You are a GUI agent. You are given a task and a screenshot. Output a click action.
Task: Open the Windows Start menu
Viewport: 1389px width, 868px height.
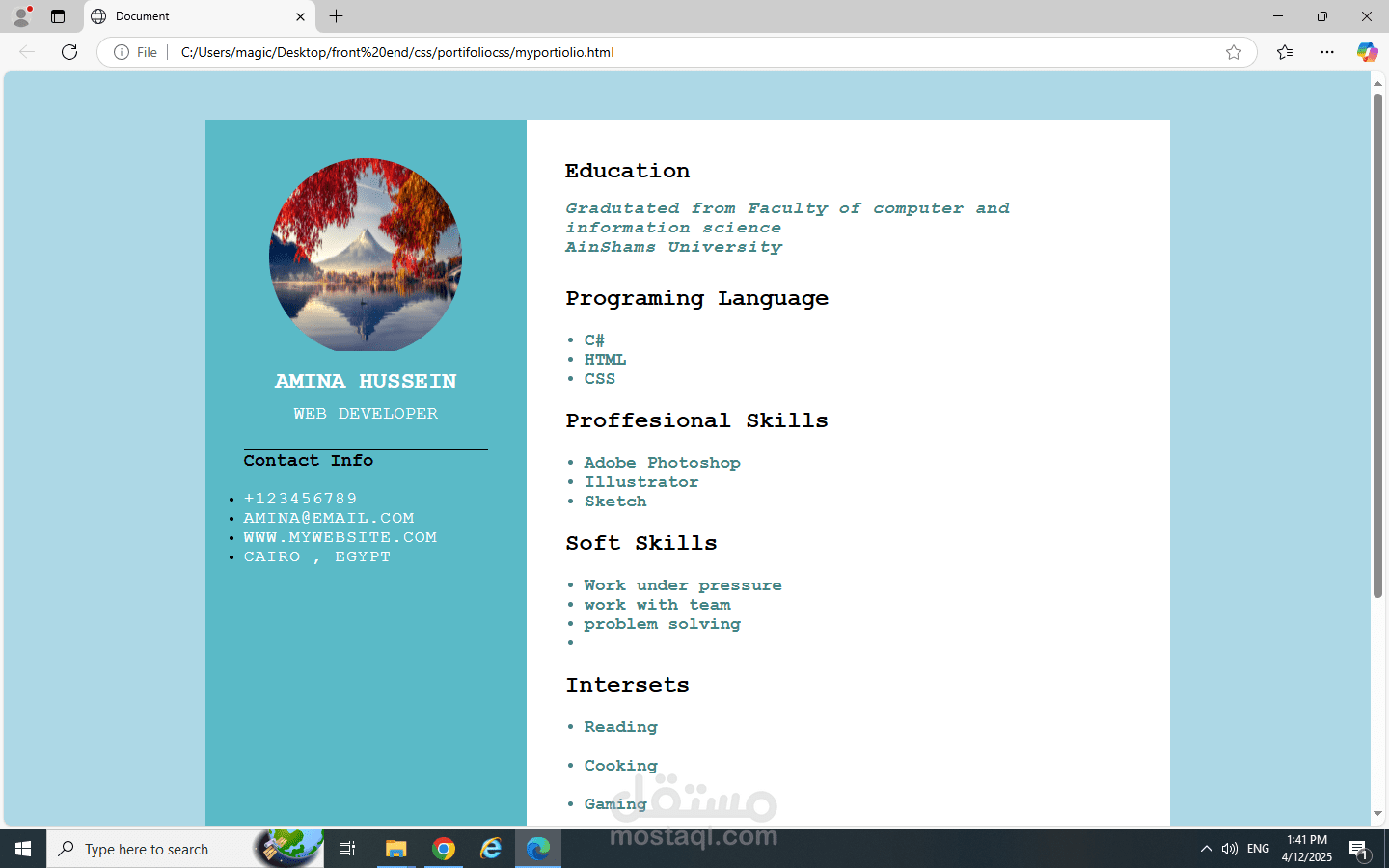[x=23, y=849]
